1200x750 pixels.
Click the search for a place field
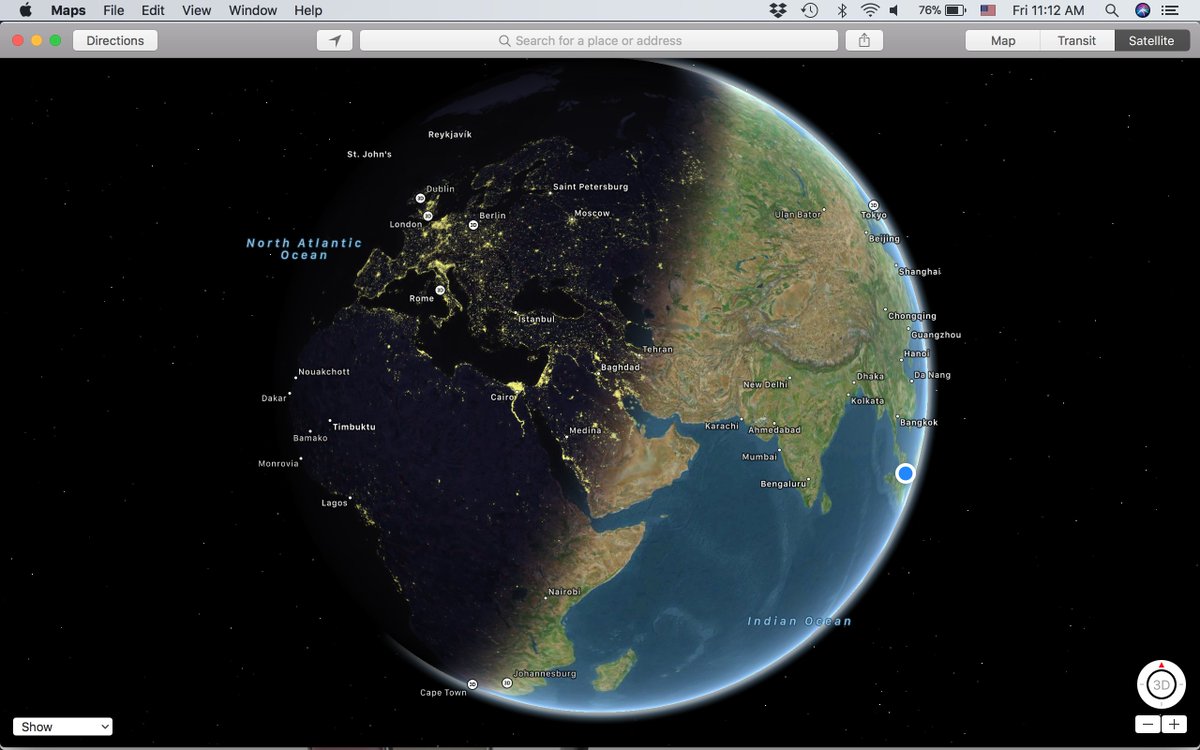tap(598, 40)
